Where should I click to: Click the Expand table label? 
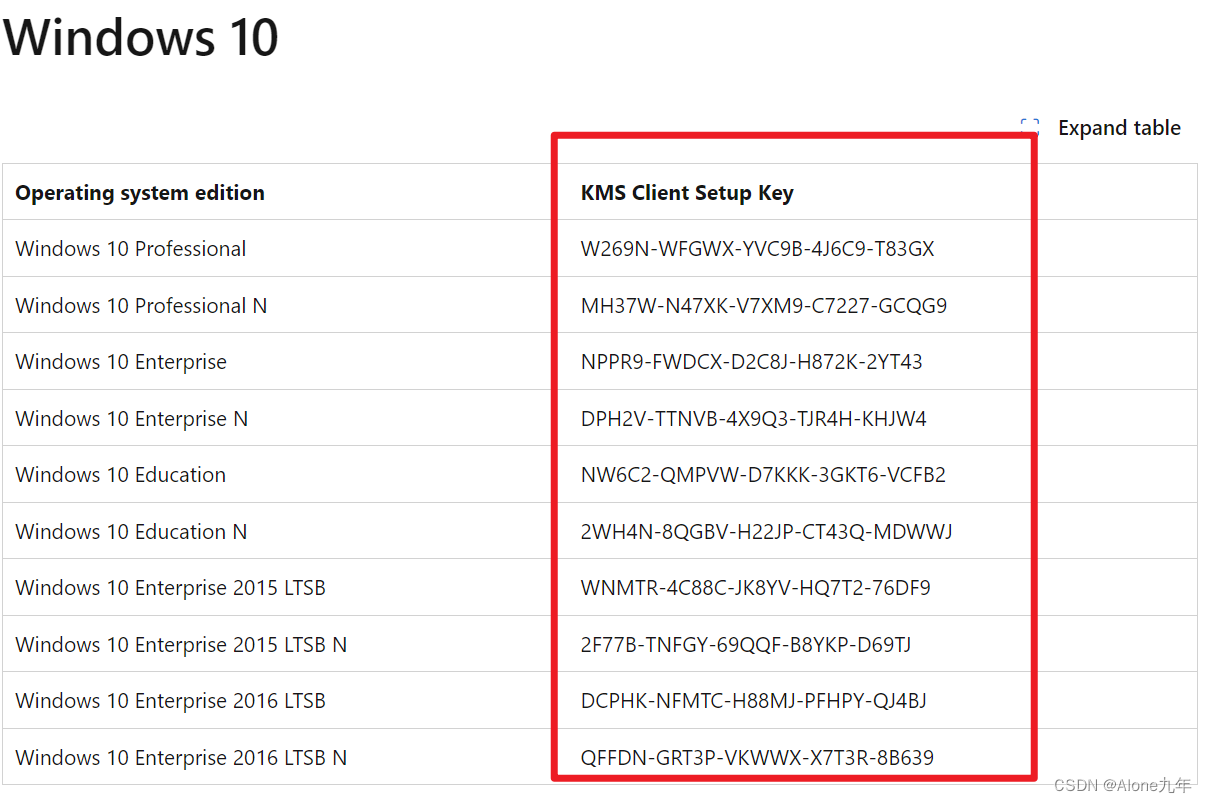pyautogui.click(x=1119, y=128)
